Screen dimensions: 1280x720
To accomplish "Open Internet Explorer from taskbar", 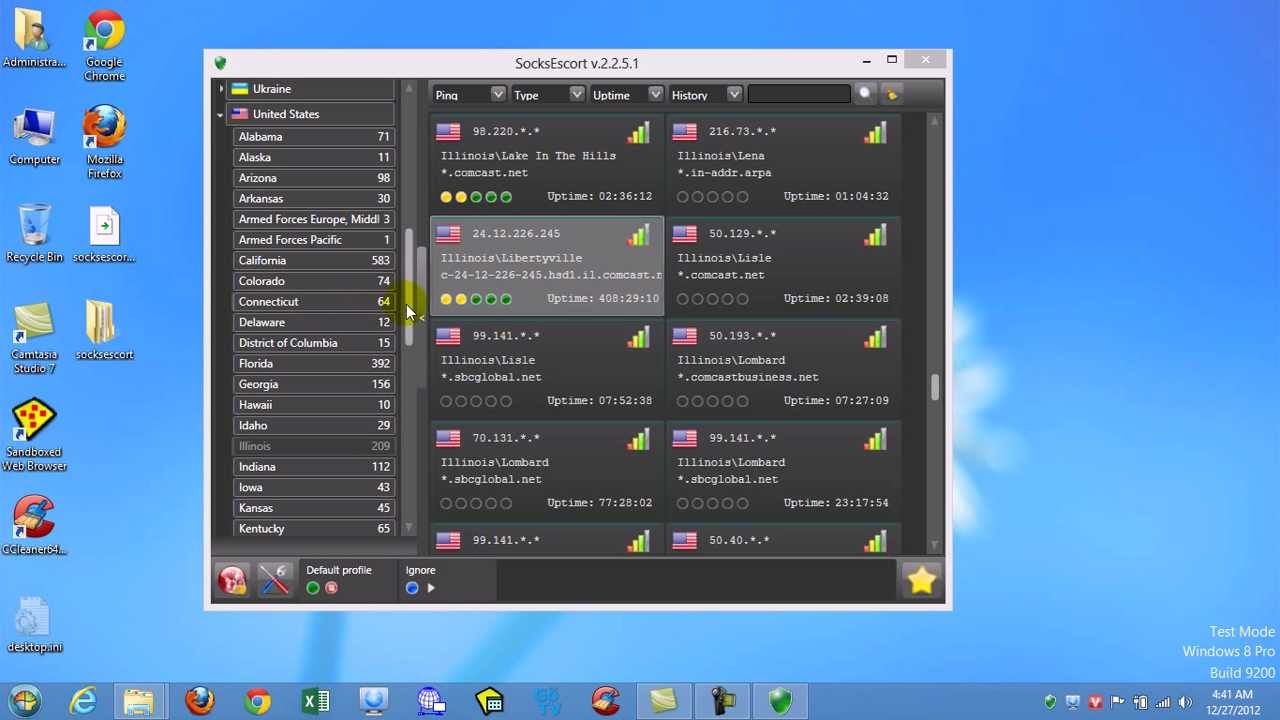I will [83, 701].
